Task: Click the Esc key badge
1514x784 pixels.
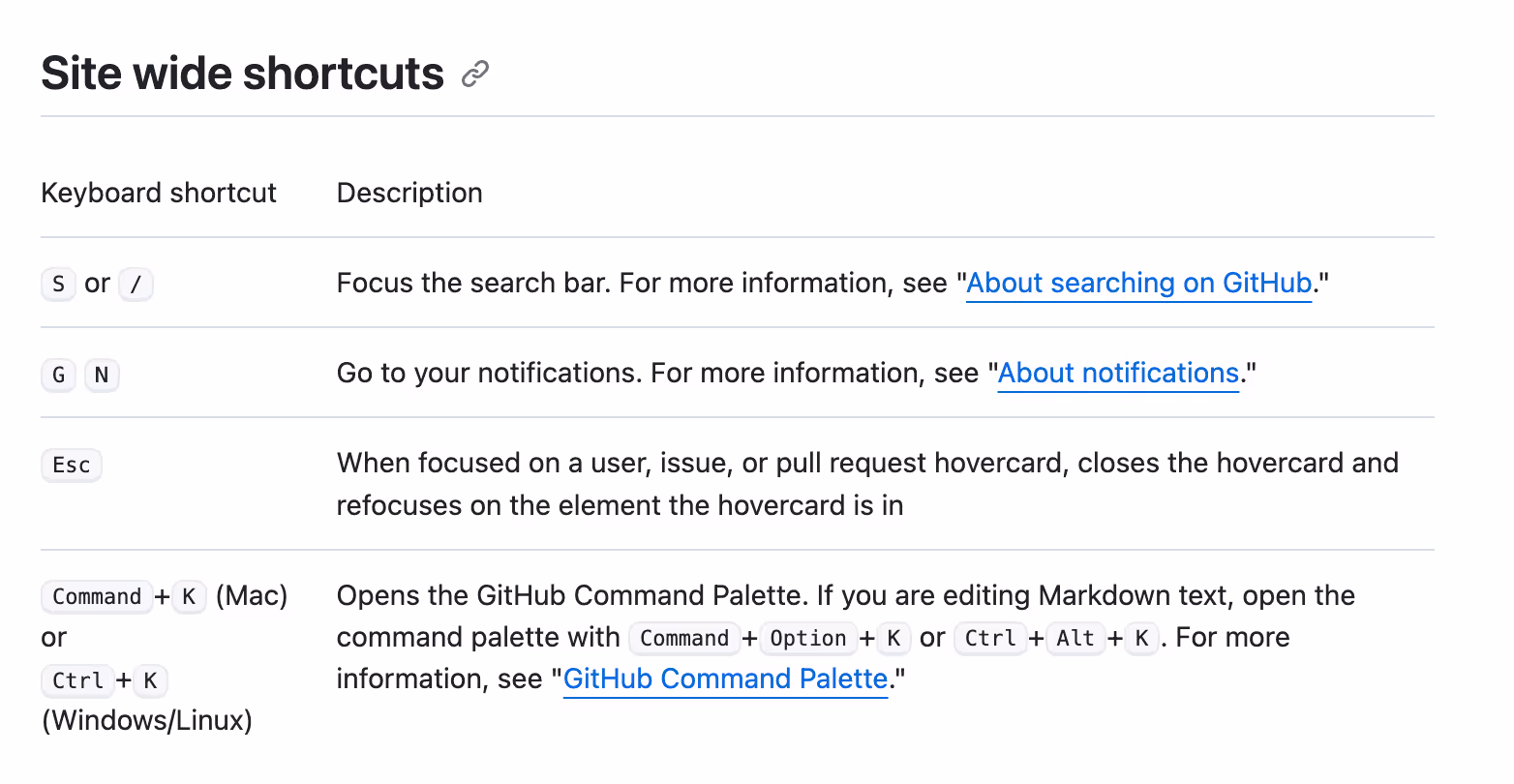Action: 72,465
